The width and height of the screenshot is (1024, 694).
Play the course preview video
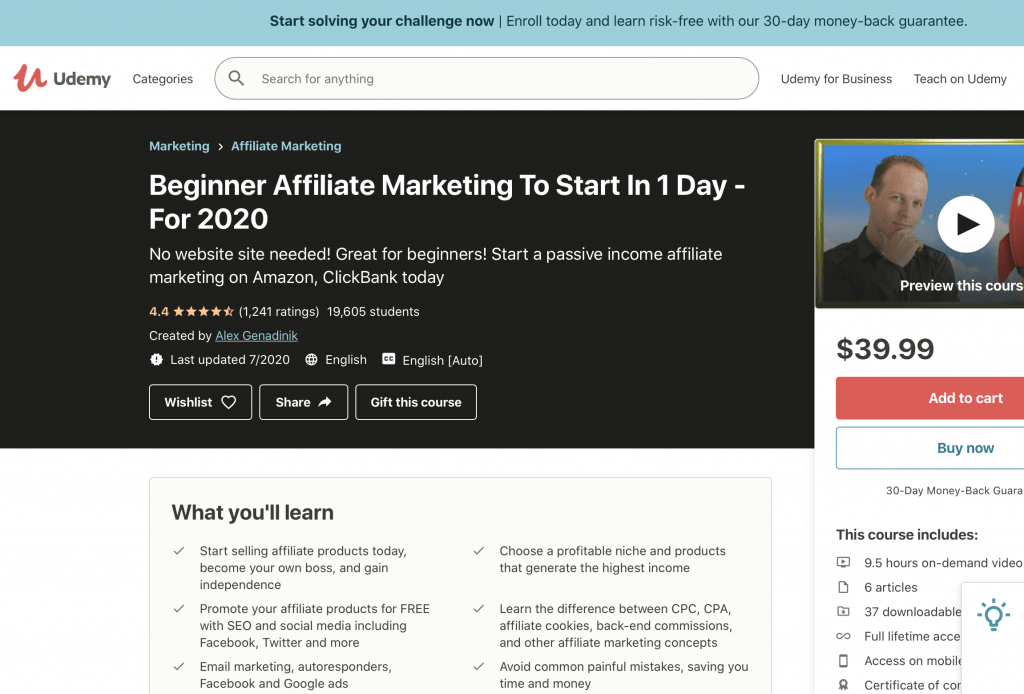point(965,224)
